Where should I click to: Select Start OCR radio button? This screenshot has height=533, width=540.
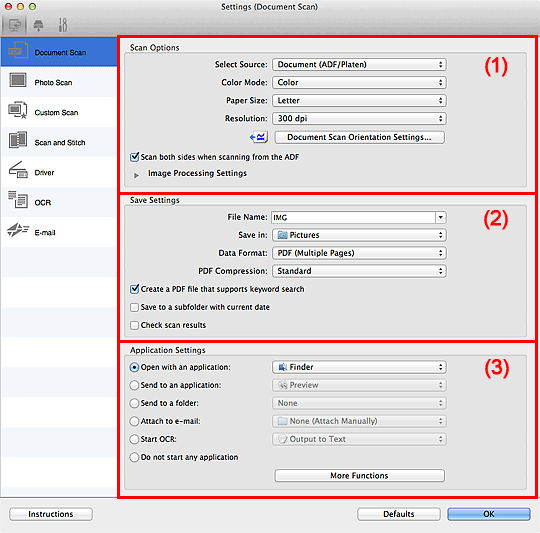coord(134,439)
